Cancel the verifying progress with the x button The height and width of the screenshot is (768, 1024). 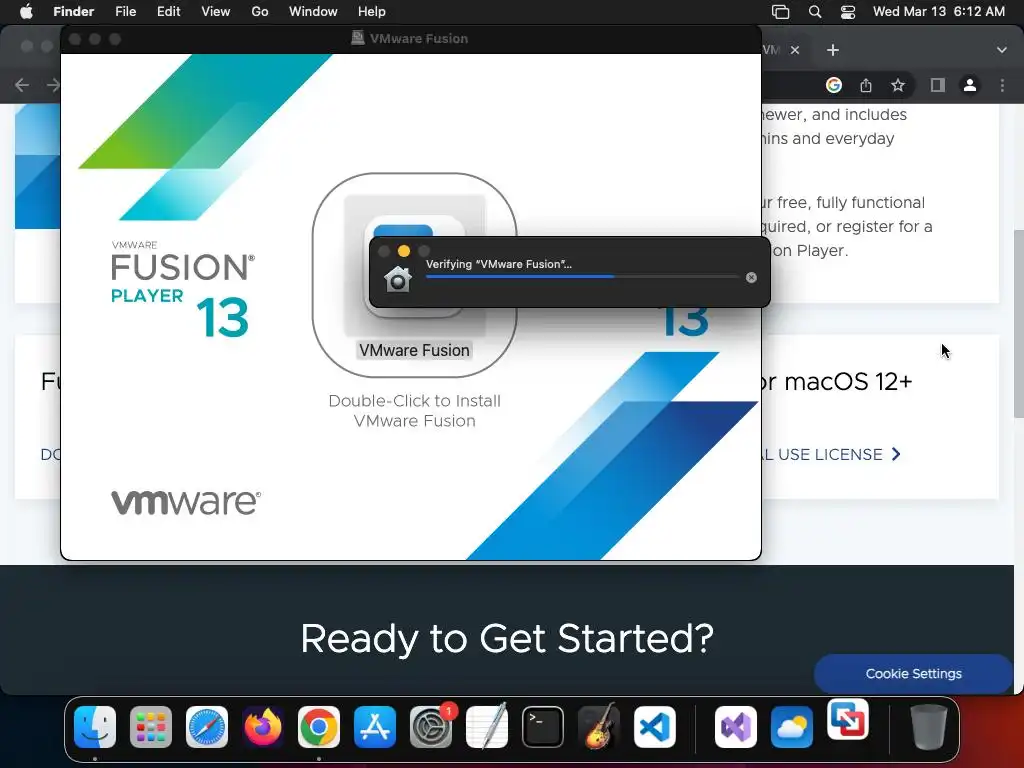(x=751, y=278)
